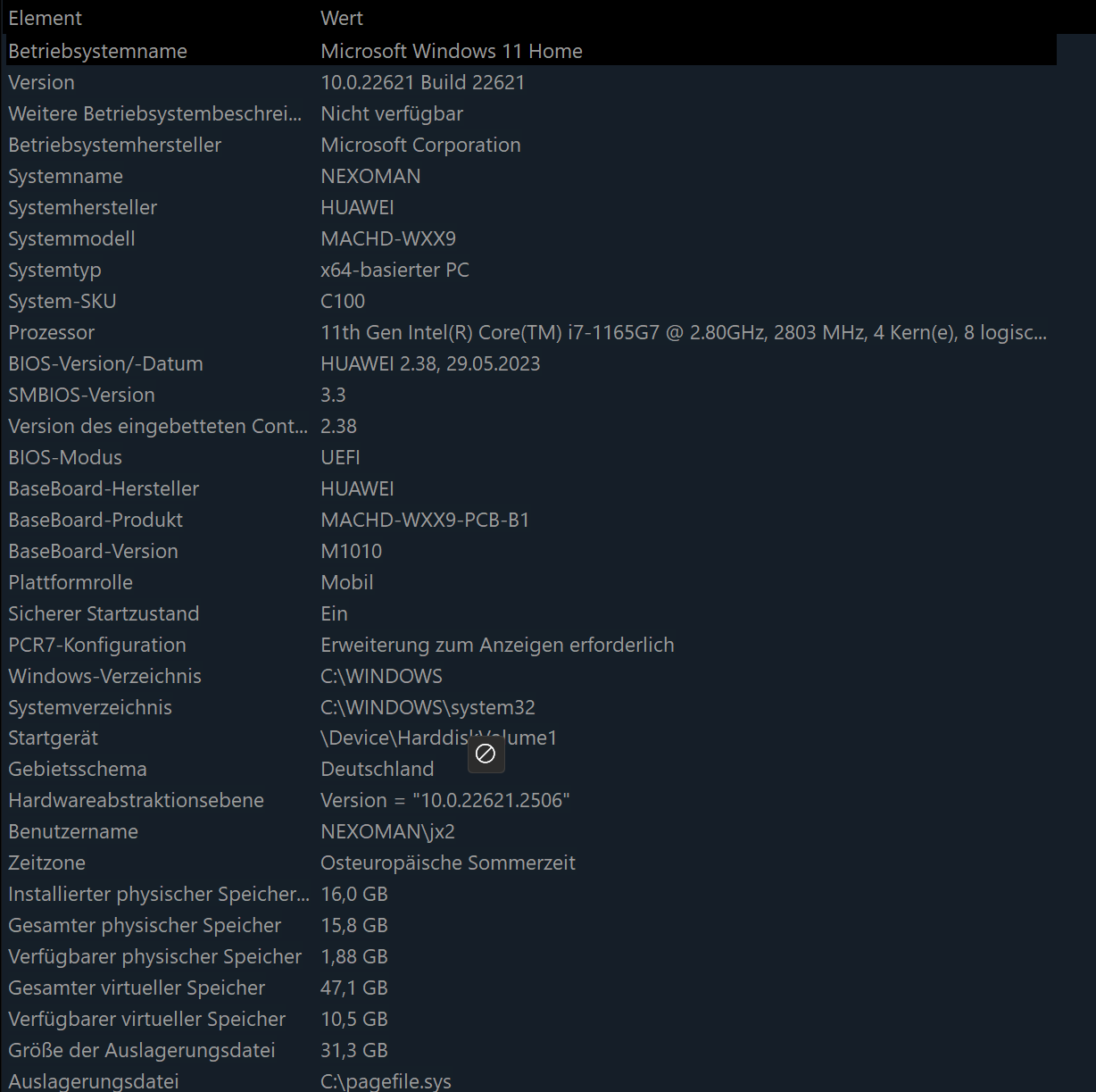
Task: Select Gesamter physischer Speicher row label
Action: coord(145,925)
